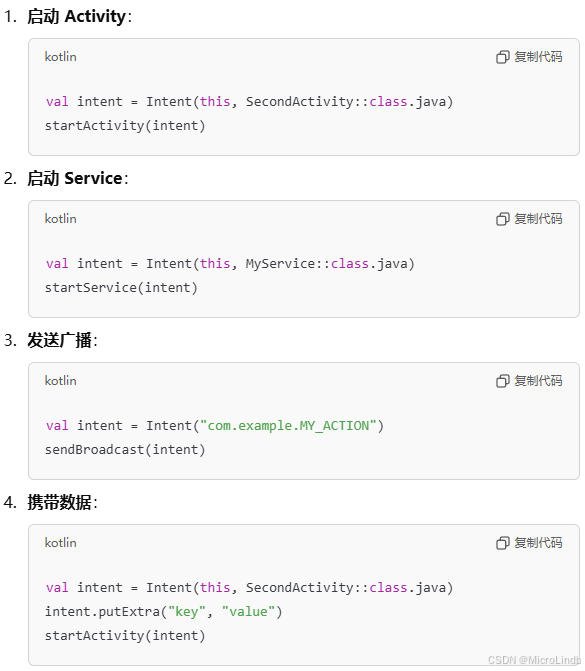
Task: Click the copy icon in the 启动 Service code block
Action: click(502, 219)
